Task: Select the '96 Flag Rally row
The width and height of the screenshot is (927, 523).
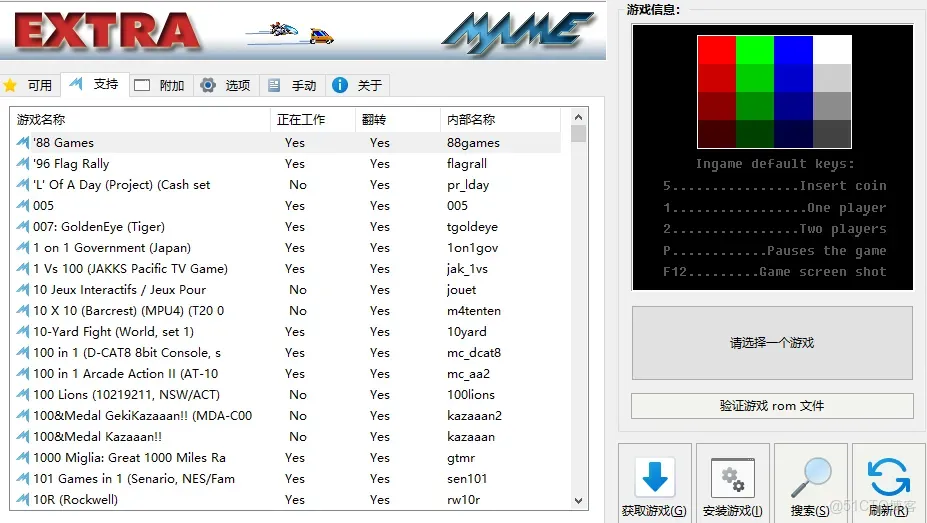Action: 286,164
